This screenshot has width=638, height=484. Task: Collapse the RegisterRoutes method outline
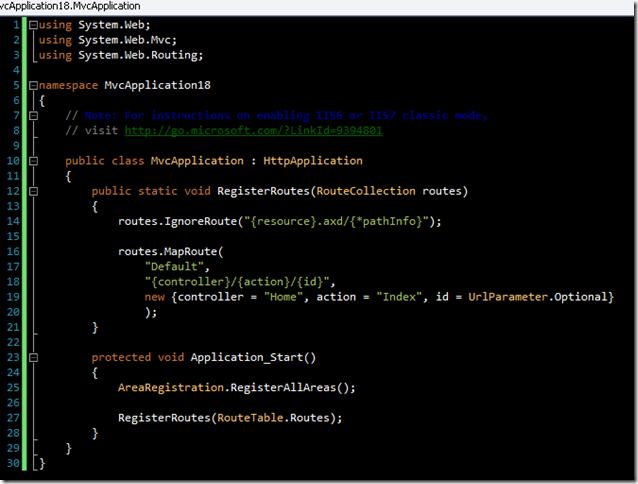tap(33, 191)
